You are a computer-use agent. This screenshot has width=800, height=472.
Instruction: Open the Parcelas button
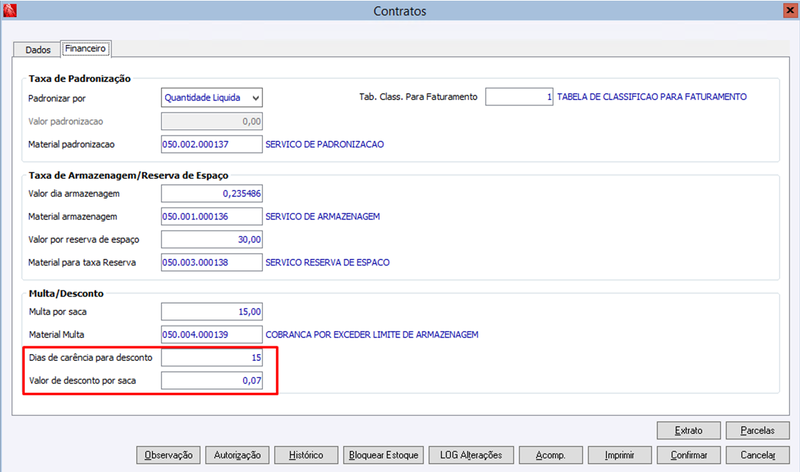(758, 431)
